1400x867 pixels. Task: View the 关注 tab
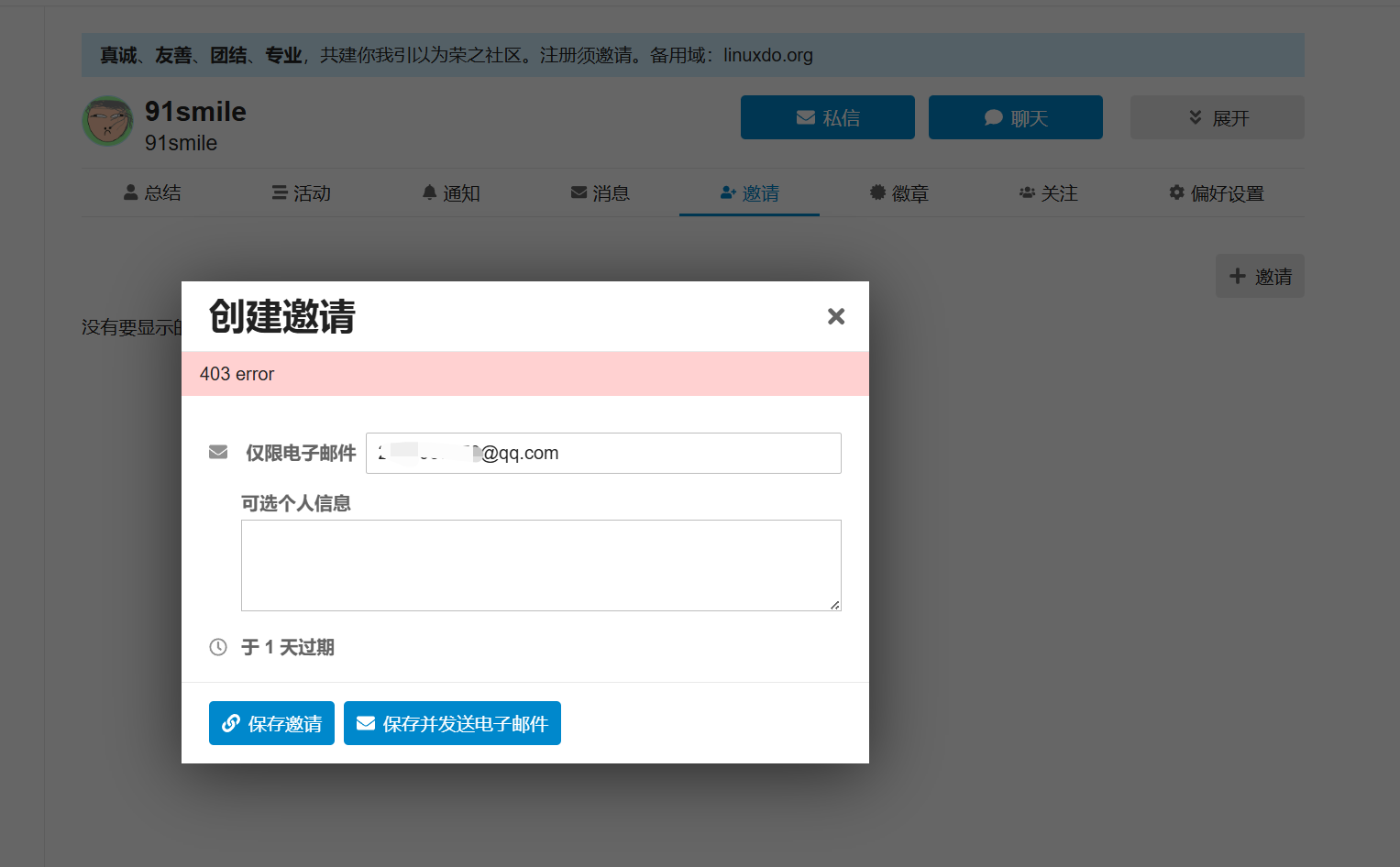click(1048, 192)
